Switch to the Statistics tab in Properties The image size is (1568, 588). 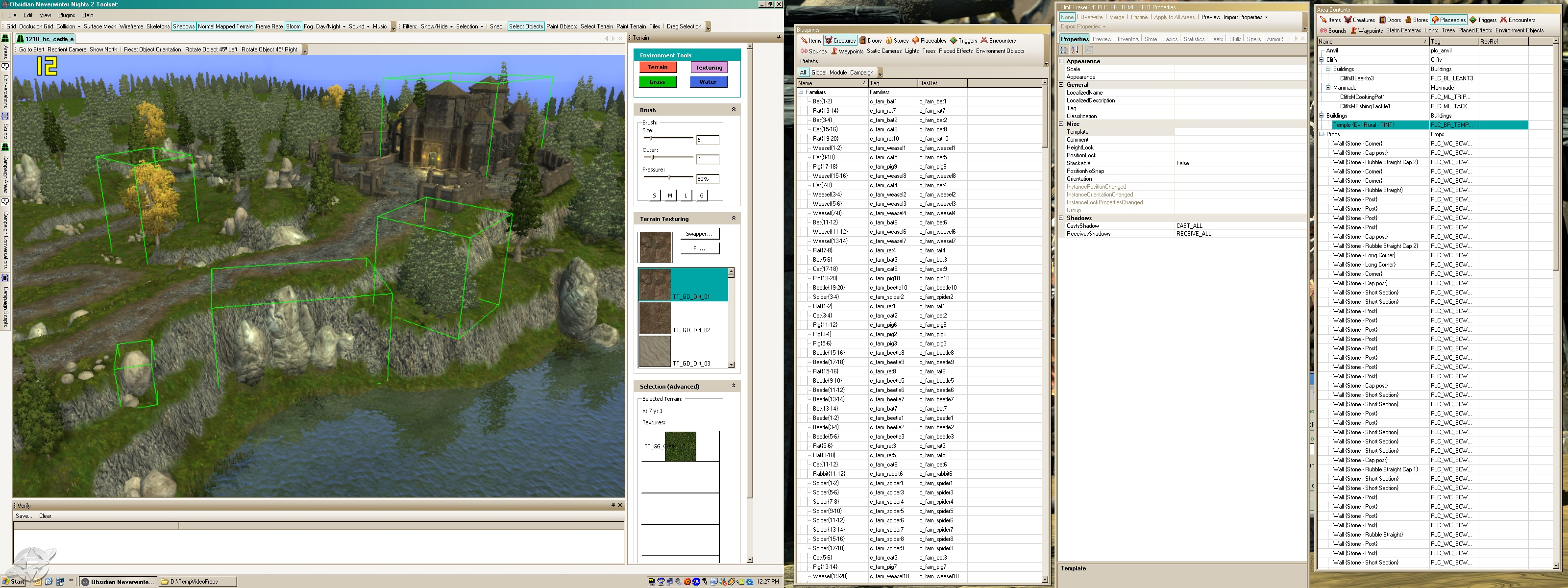point(1194,39)
